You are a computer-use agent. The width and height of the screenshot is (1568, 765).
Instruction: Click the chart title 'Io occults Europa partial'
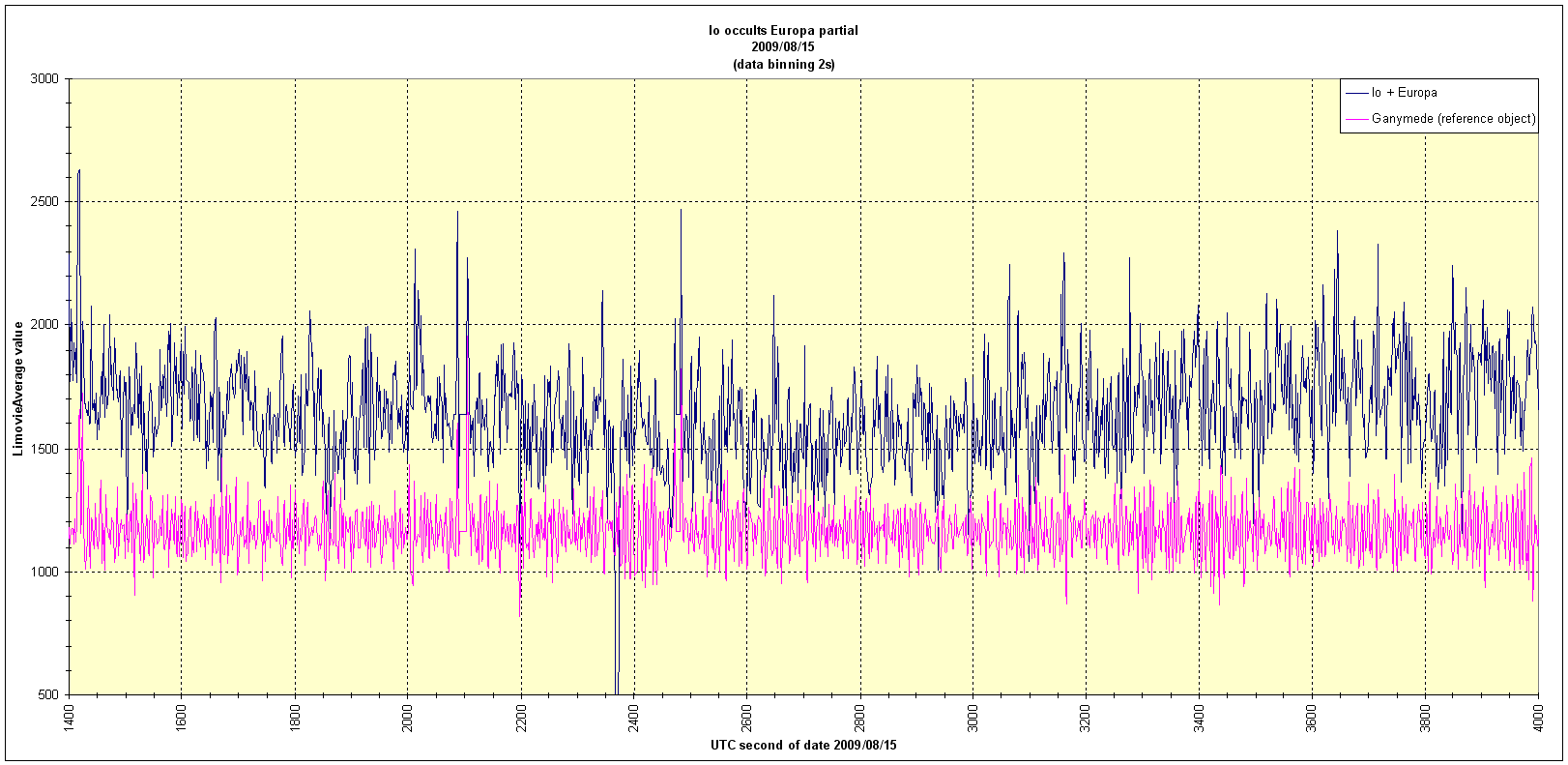783,30
